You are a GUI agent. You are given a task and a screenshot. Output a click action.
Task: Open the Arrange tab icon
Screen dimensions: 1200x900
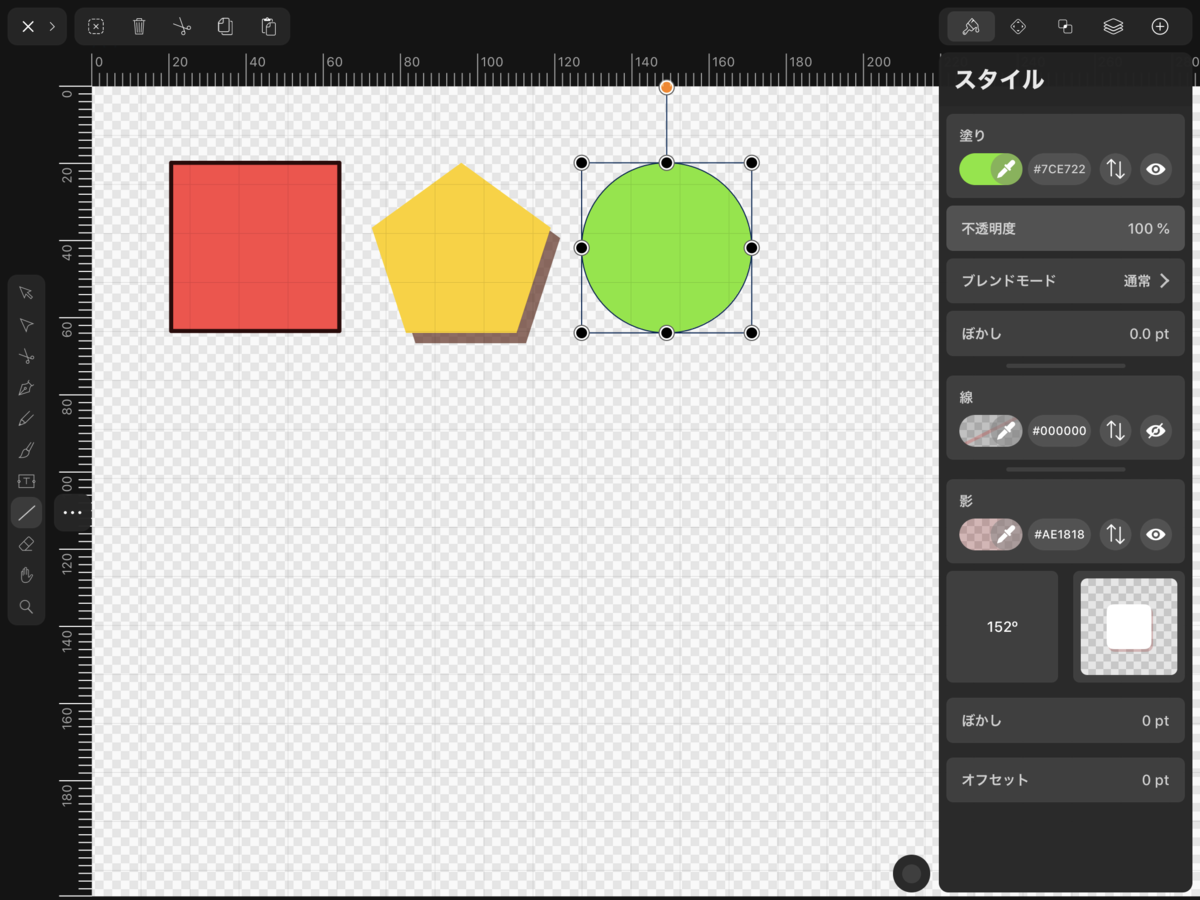tap(1018, 27)
